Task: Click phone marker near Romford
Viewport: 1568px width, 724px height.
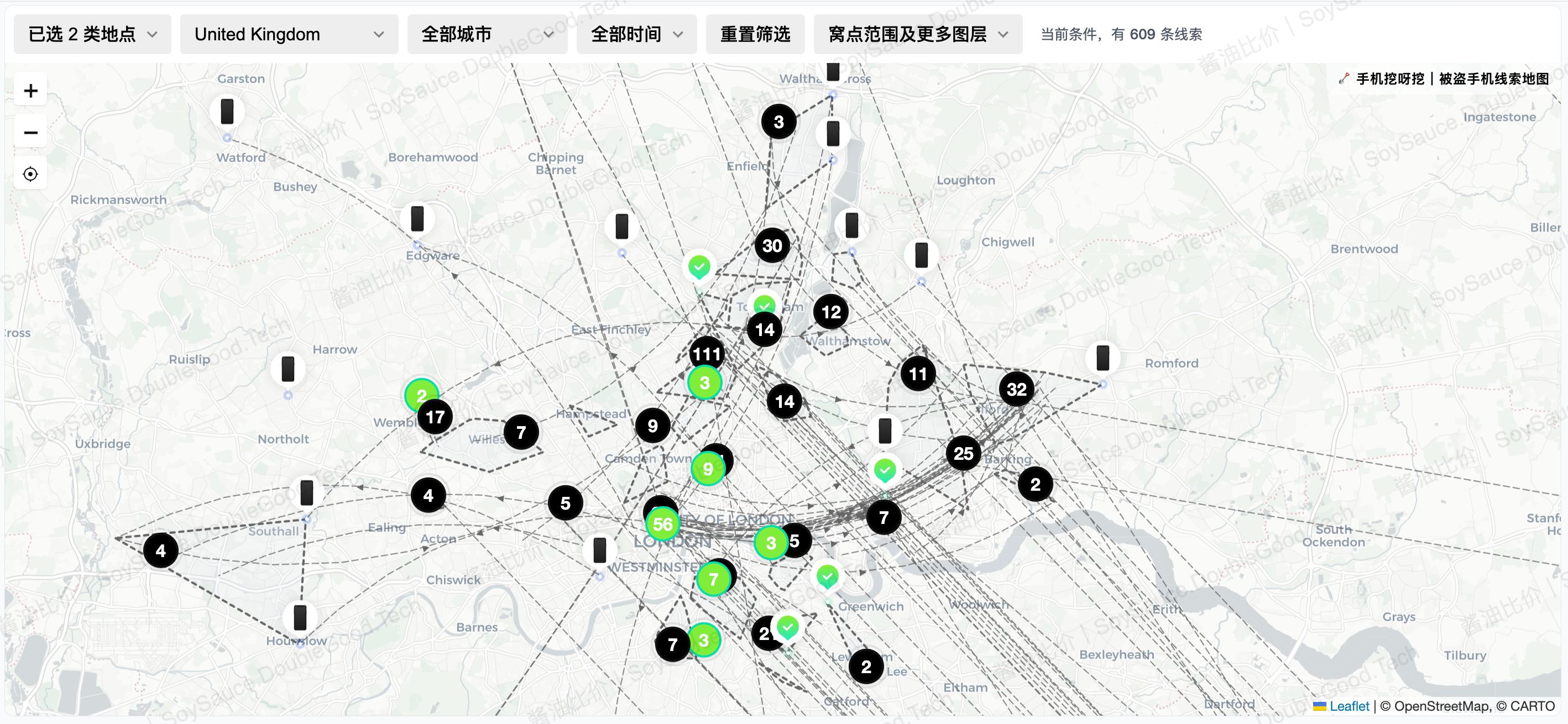Action: tap(1102, 358)
